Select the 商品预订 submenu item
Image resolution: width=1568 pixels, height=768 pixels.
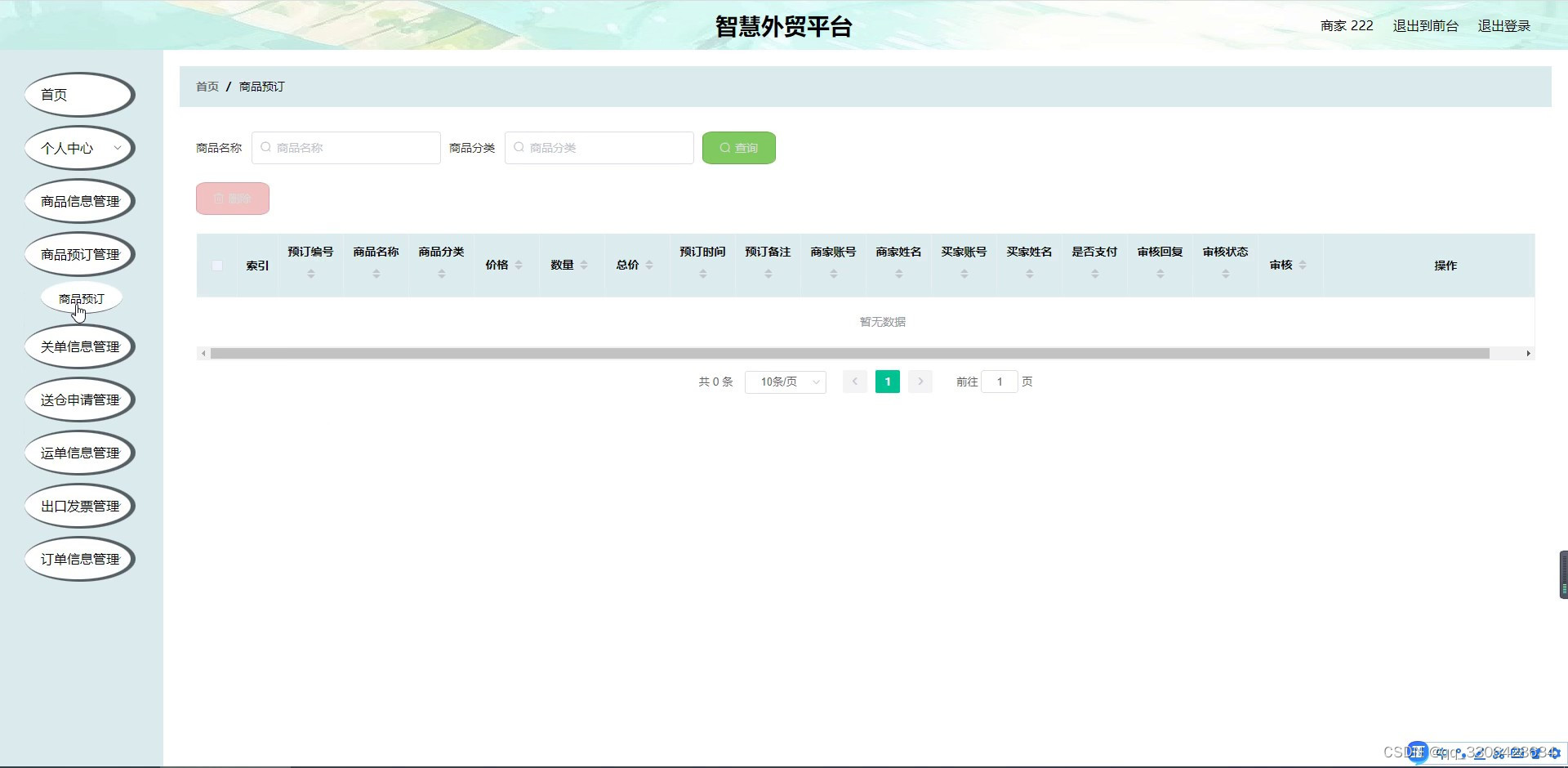tap(82, 299)
